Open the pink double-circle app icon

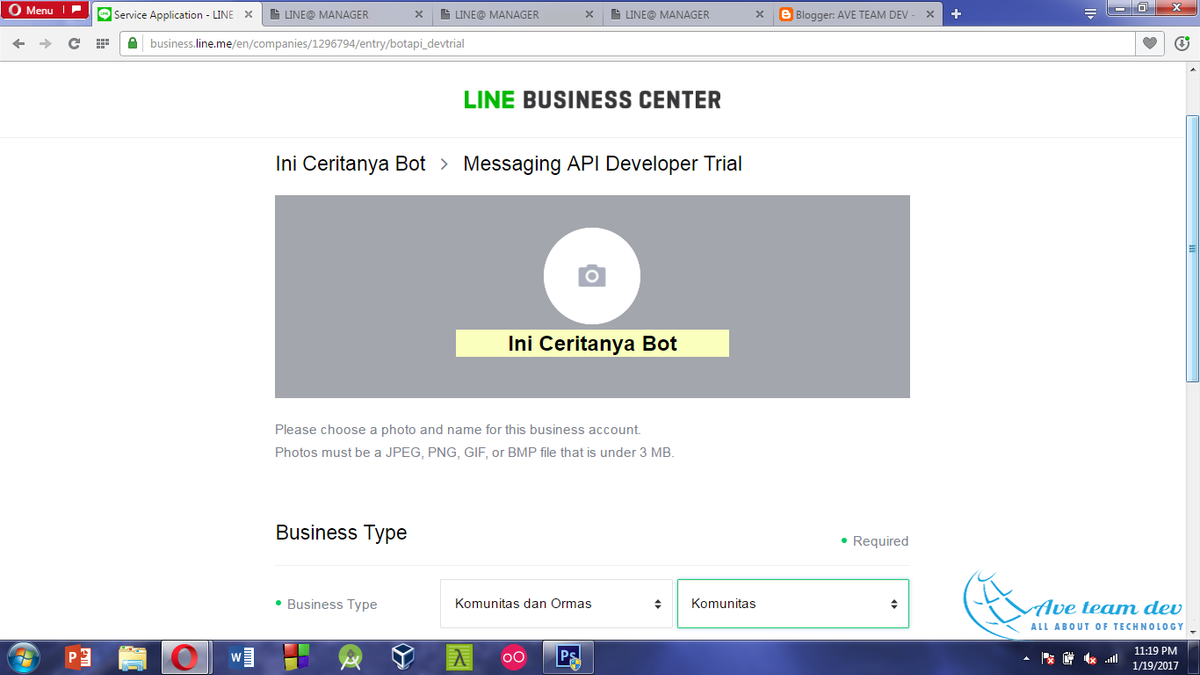(x=513, y=658)
